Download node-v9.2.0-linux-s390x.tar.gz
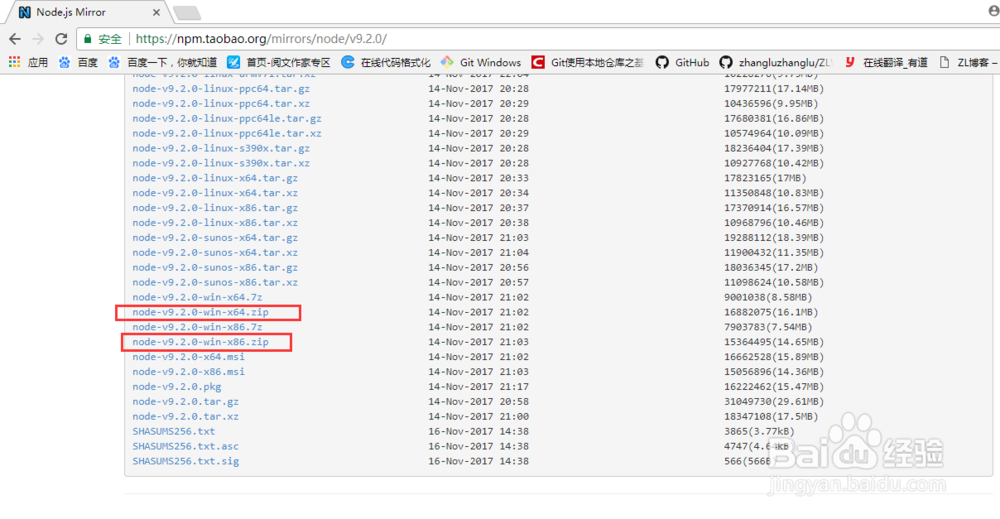Screen dimensions: 1000x519 pos(221,148)
